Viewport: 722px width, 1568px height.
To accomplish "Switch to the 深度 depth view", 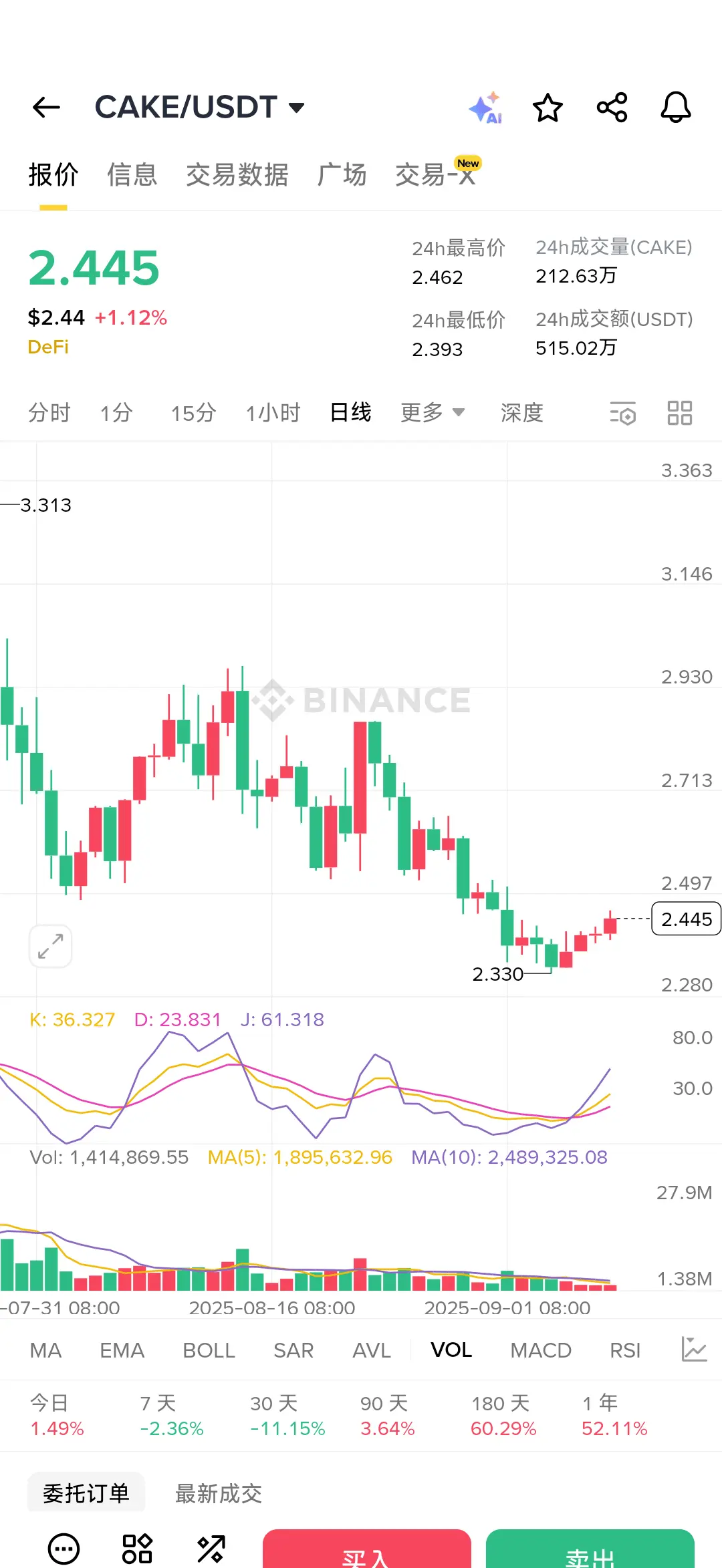I will point(522,413).
